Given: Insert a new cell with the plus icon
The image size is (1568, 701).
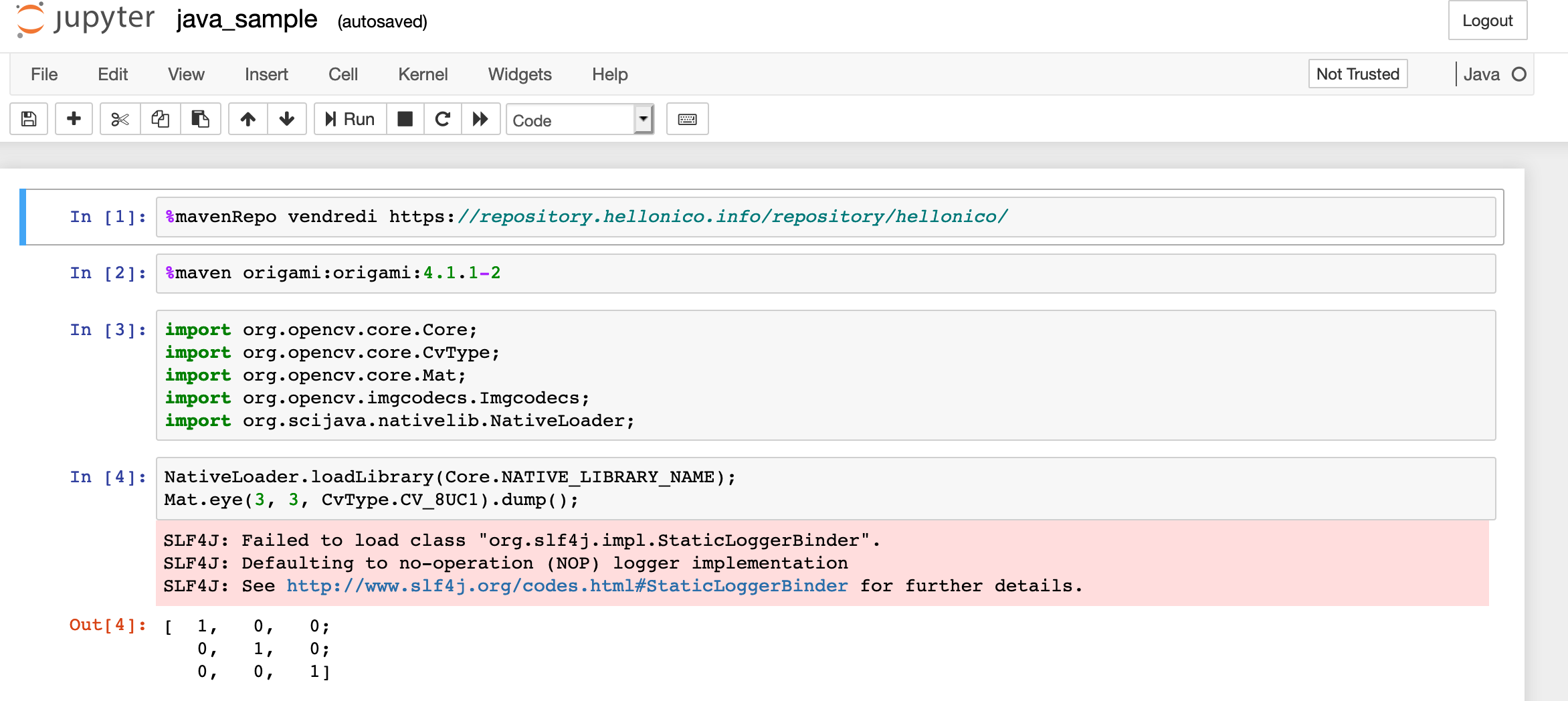Looking at the screenshot, I should [x=74, y=118].
